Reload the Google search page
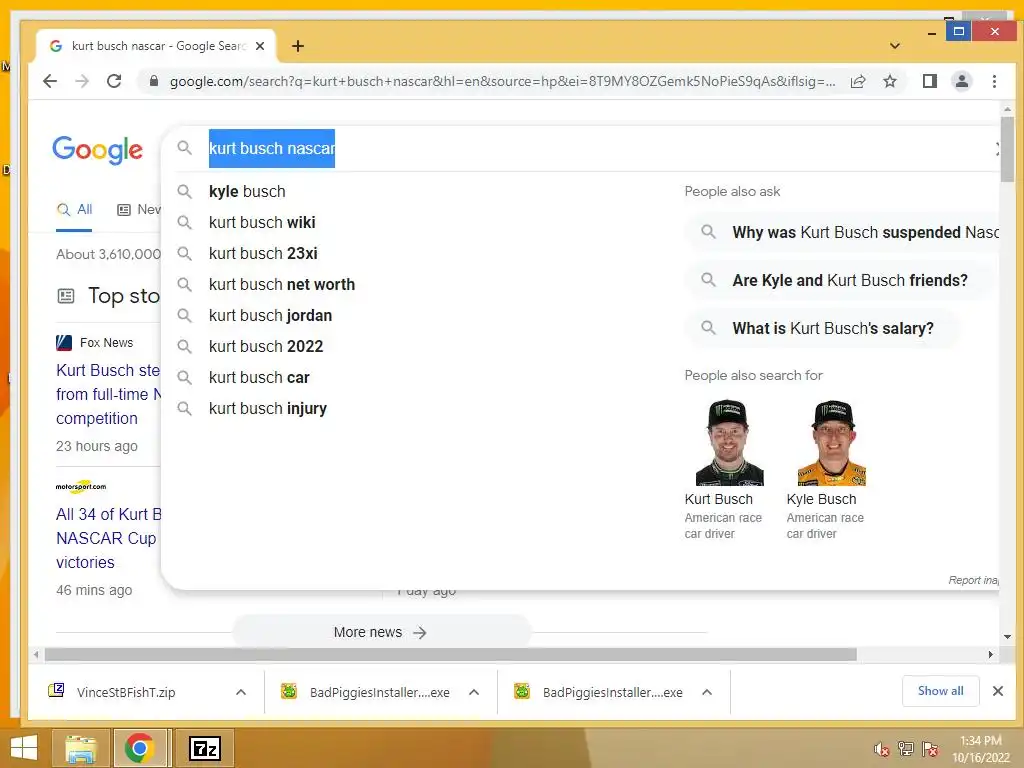This screenshot has height=768, width=1024. [114, 81]
